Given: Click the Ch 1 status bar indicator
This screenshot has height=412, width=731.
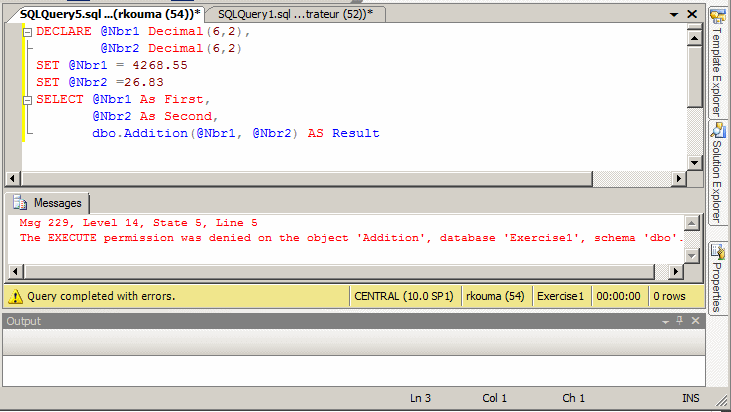Looking at the screenshot, I should click(x=573, y=398).
